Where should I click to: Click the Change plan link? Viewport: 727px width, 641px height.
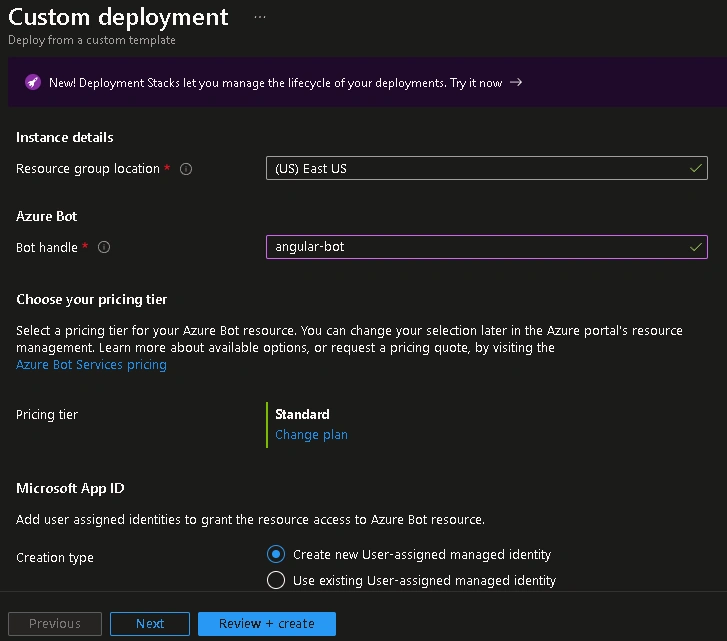coord(311,435)
